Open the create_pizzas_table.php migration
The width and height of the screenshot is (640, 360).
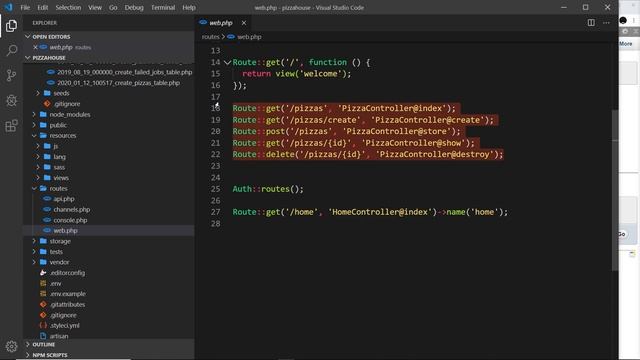click(118, 83)
